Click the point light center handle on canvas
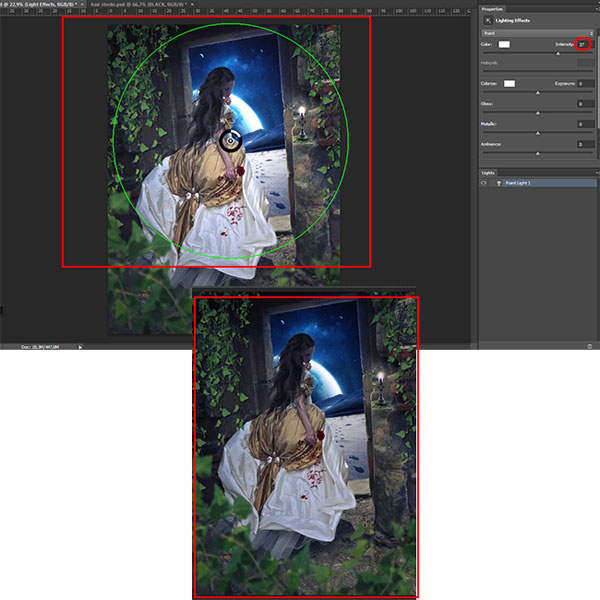600x600 pixels. click(230, 141)
